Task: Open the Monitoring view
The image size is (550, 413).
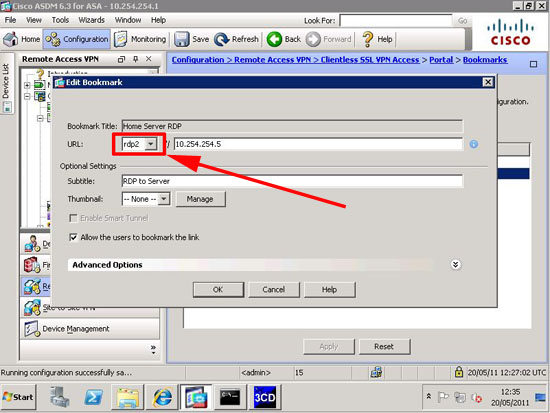Action: tap(140, 39)
